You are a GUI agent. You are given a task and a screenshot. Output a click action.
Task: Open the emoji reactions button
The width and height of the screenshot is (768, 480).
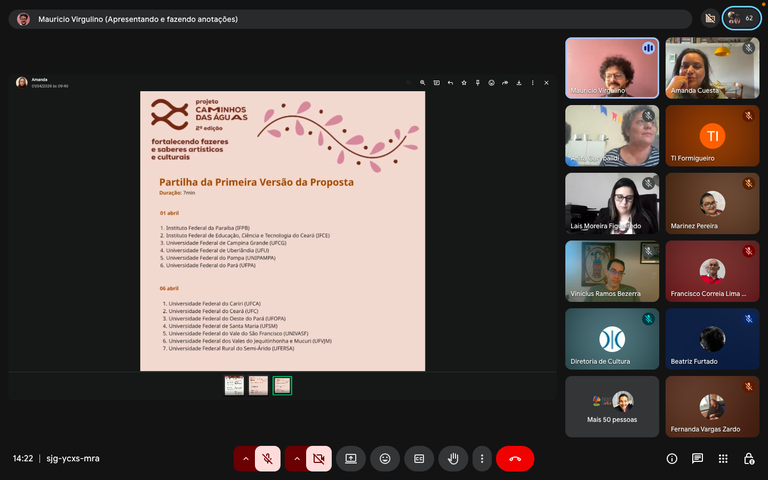click(x=385, y=459)
